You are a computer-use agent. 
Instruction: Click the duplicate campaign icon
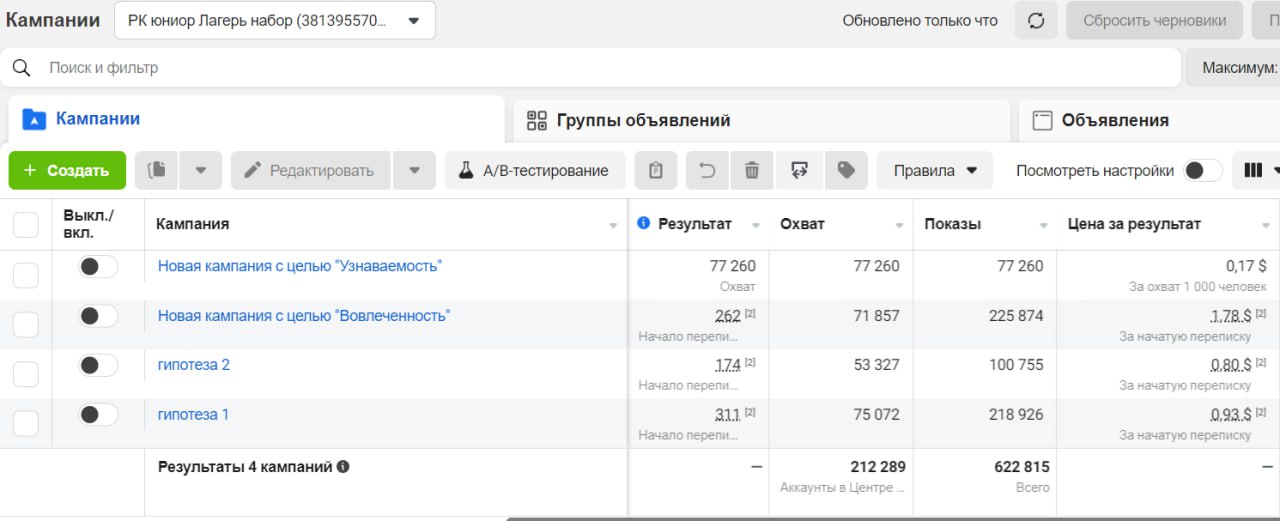click(157, 171)
